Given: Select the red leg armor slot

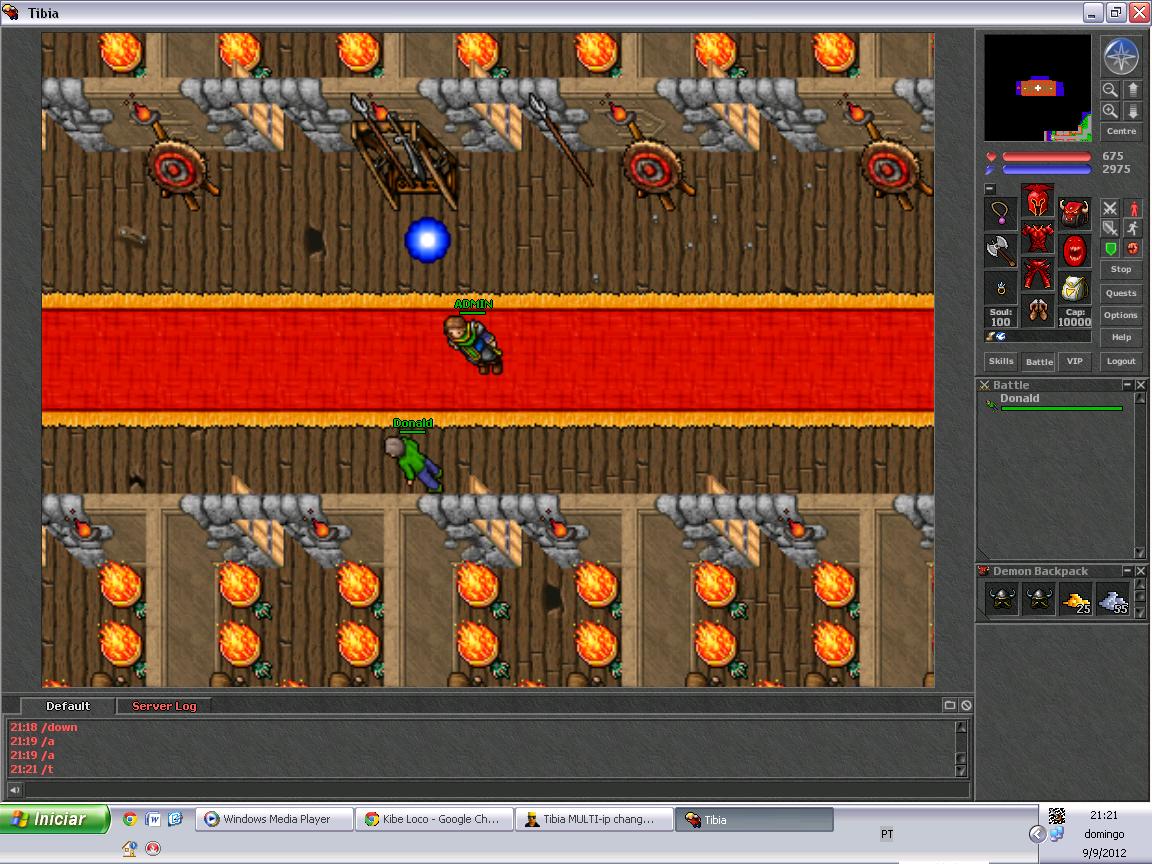Looking at the screenshot, I should [1037, 274].
